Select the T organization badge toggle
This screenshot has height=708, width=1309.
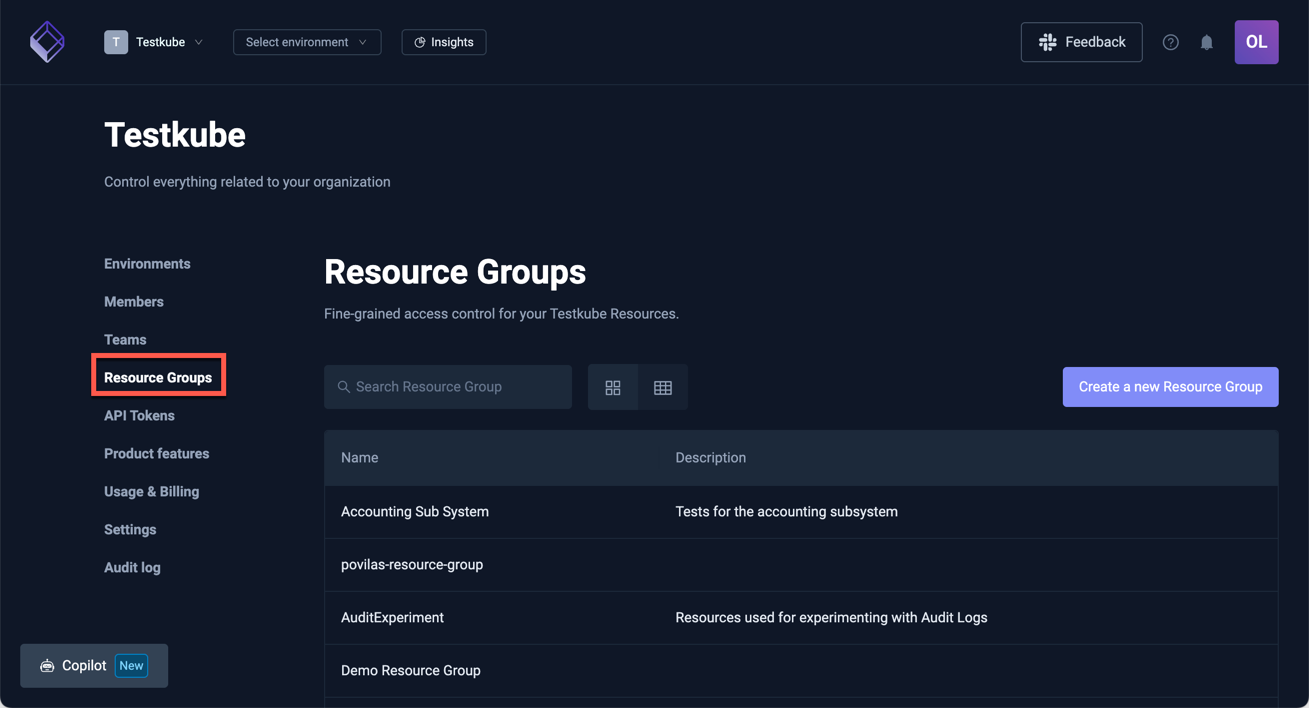point(116,41)
